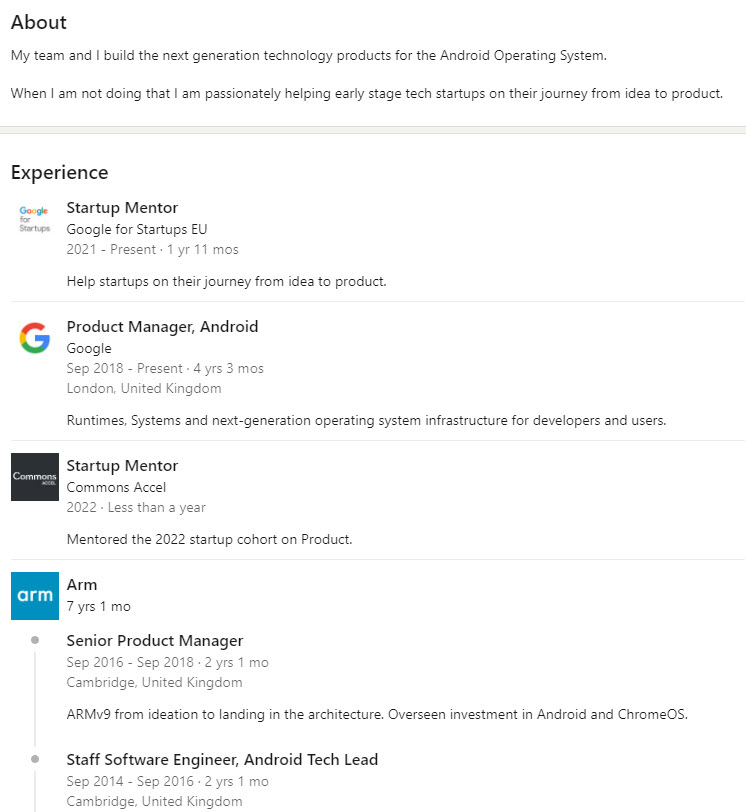Click the Experience section heading
The image size is (746, 812).
pos(59,172)
